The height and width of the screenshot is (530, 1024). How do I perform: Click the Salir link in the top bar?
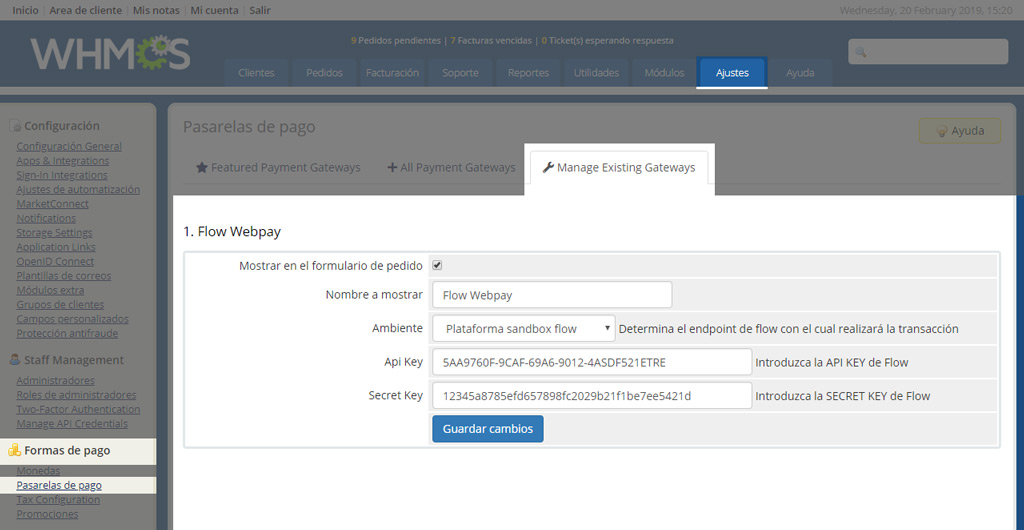(x=260, y=10)
